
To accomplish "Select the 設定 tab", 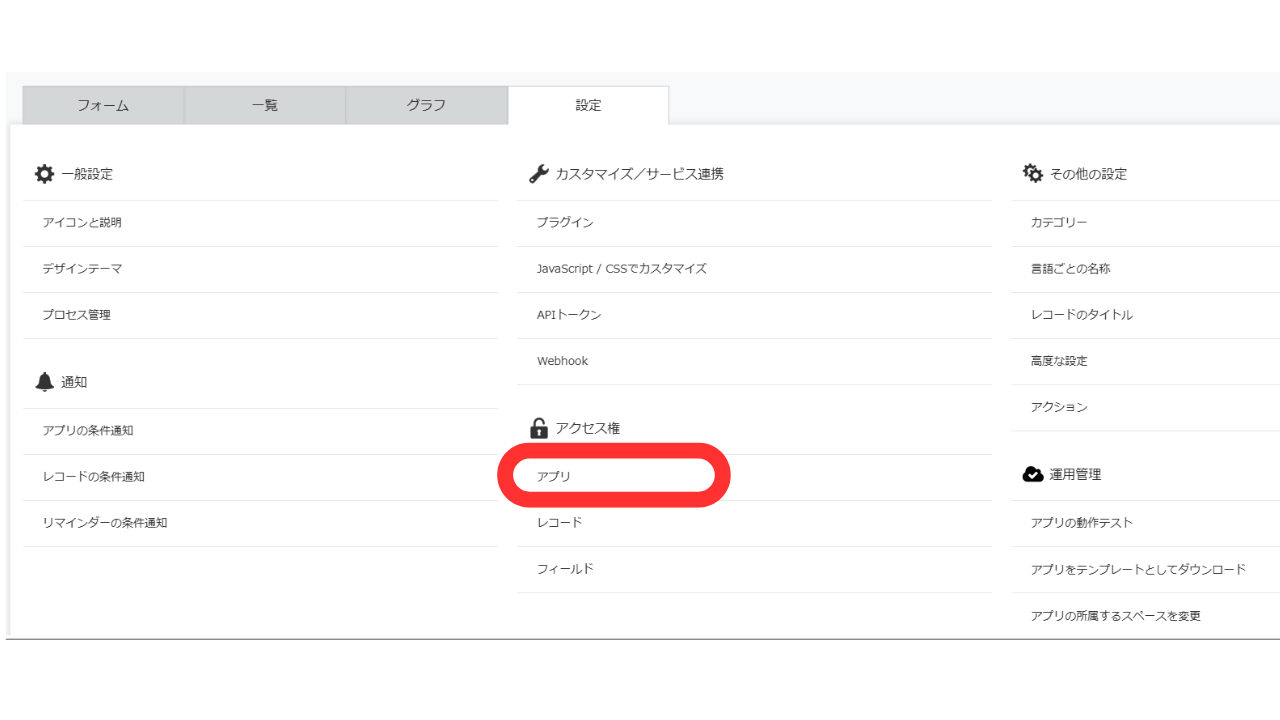I will point(588,104).
